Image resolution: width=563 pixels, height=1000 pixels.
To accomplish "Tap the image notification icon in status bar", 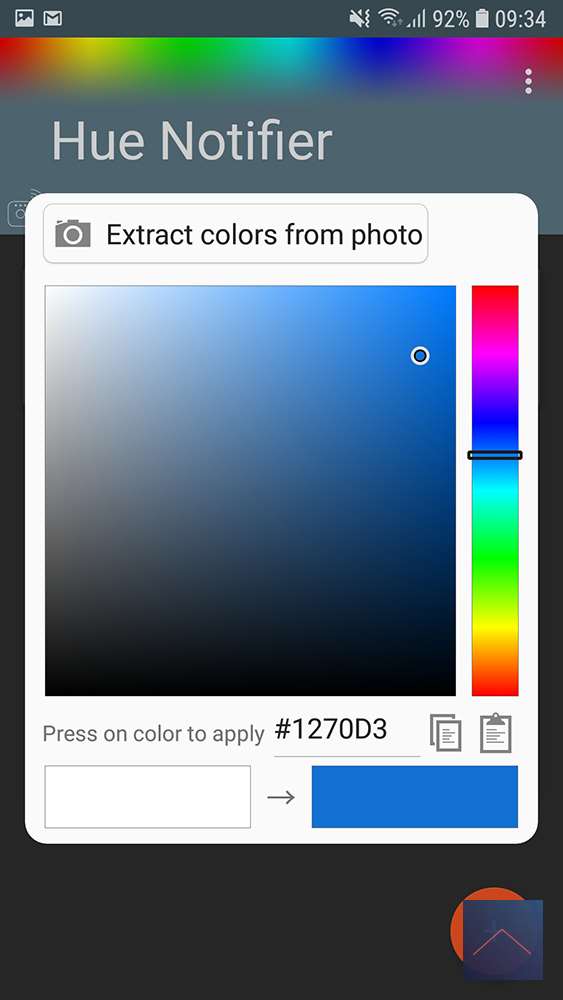I will point(24,18).
